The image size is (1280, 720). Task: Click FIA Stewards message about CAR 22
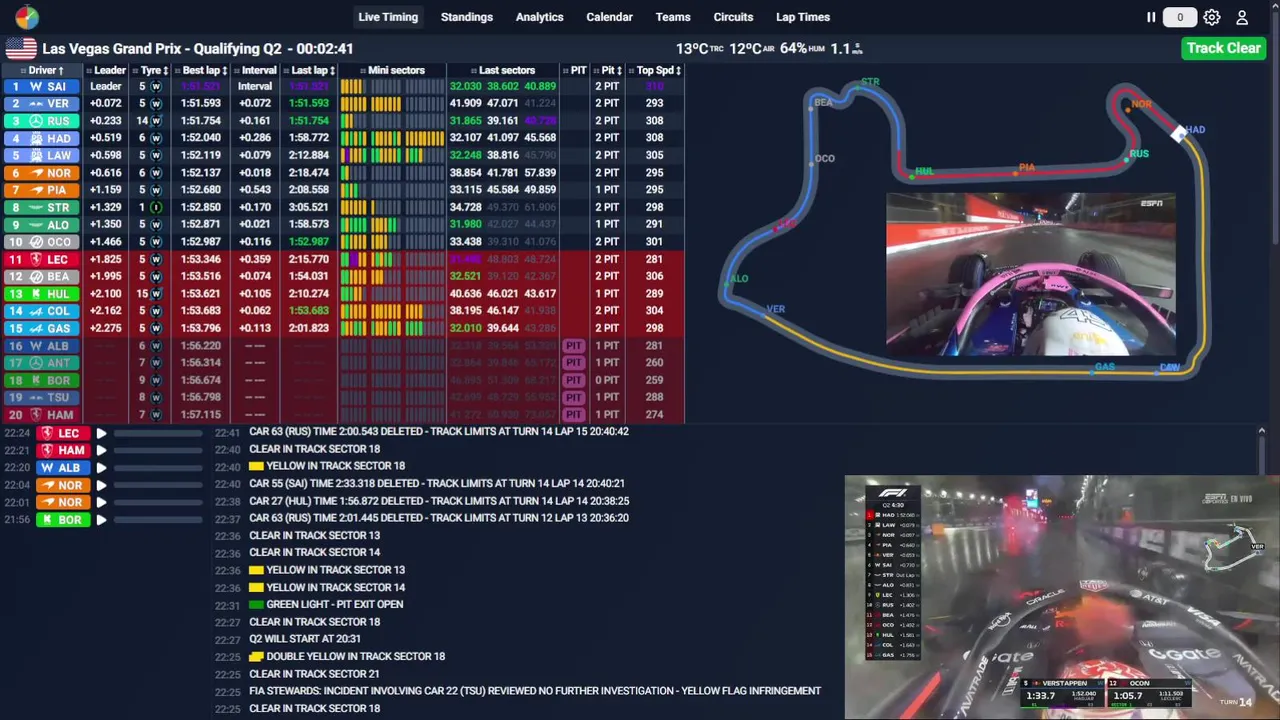click(535, 691)
